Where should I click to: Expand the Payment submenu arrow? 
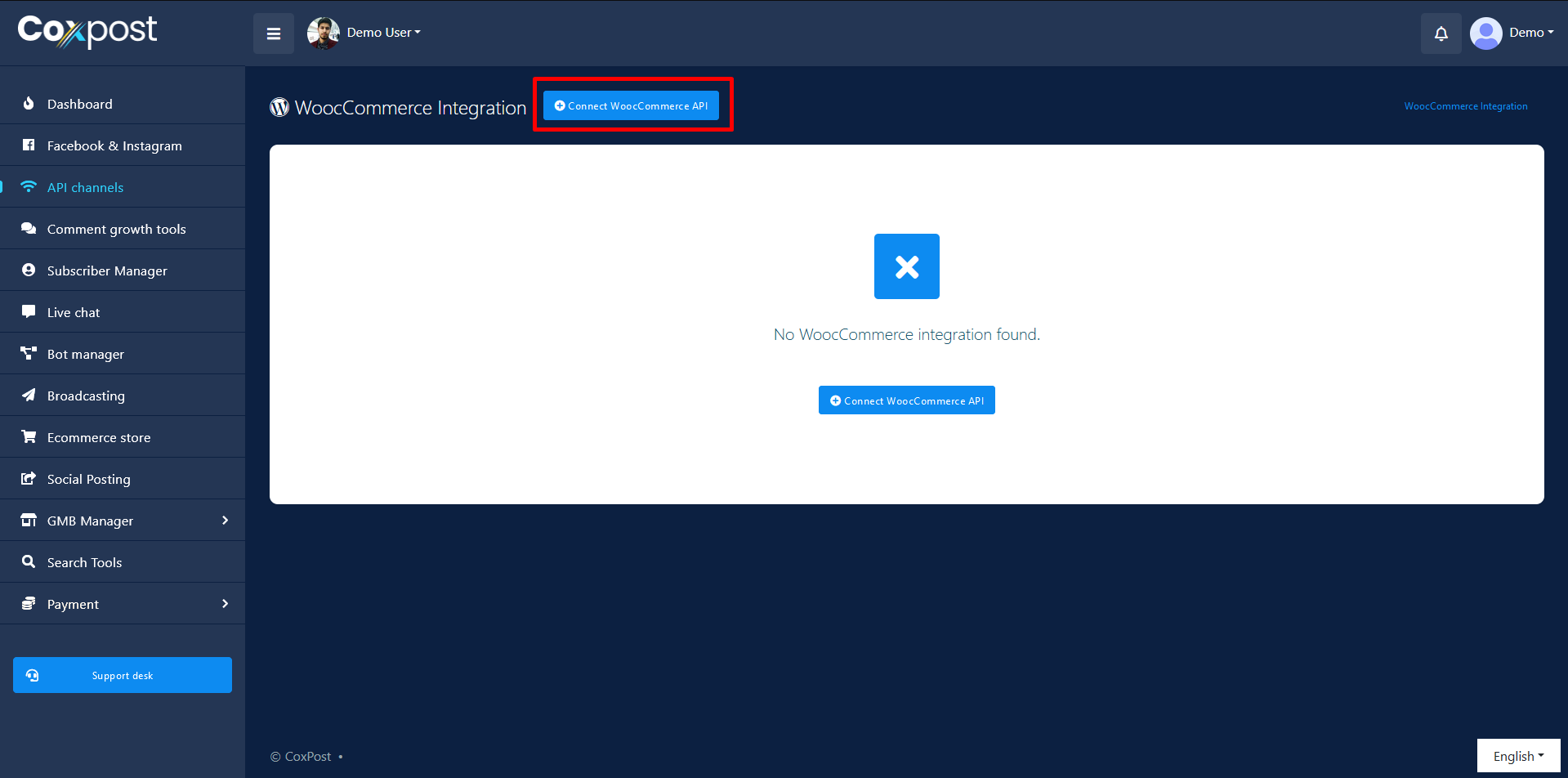pyautogui.click(x=225, y=604)
